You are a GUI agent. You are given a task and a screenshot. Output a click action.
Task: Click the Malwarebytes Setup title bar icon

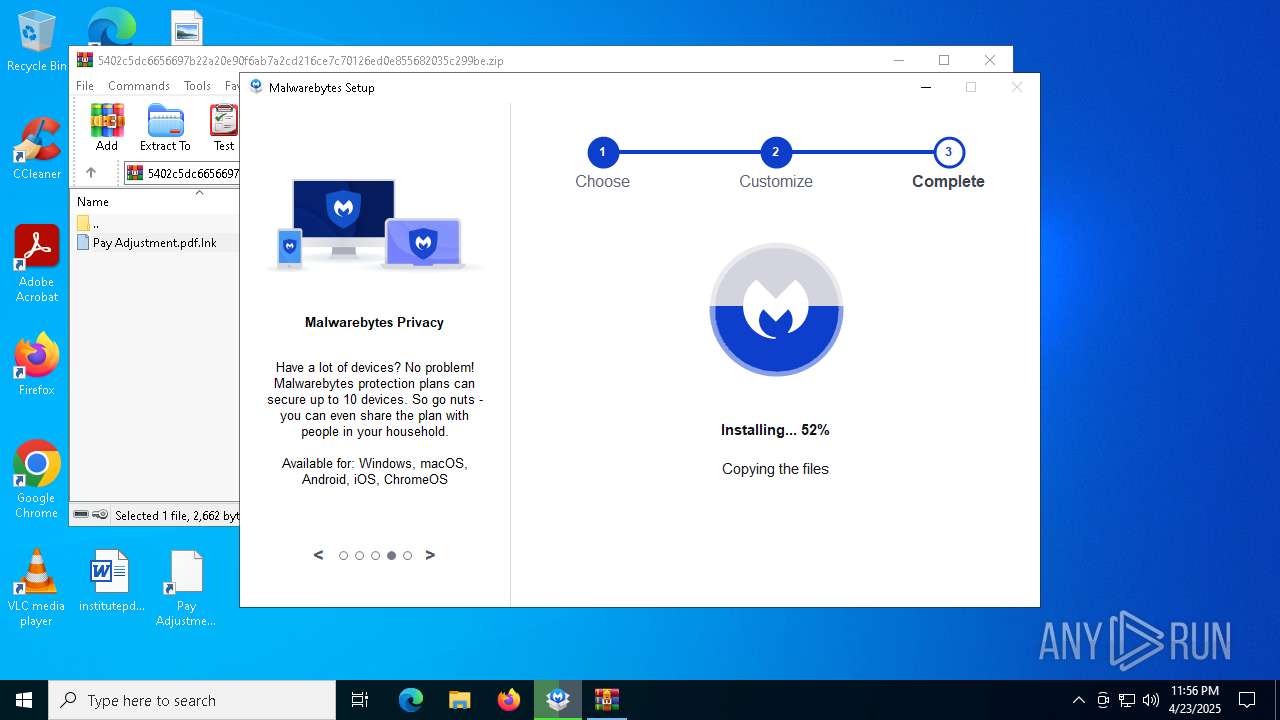point(256,87)
